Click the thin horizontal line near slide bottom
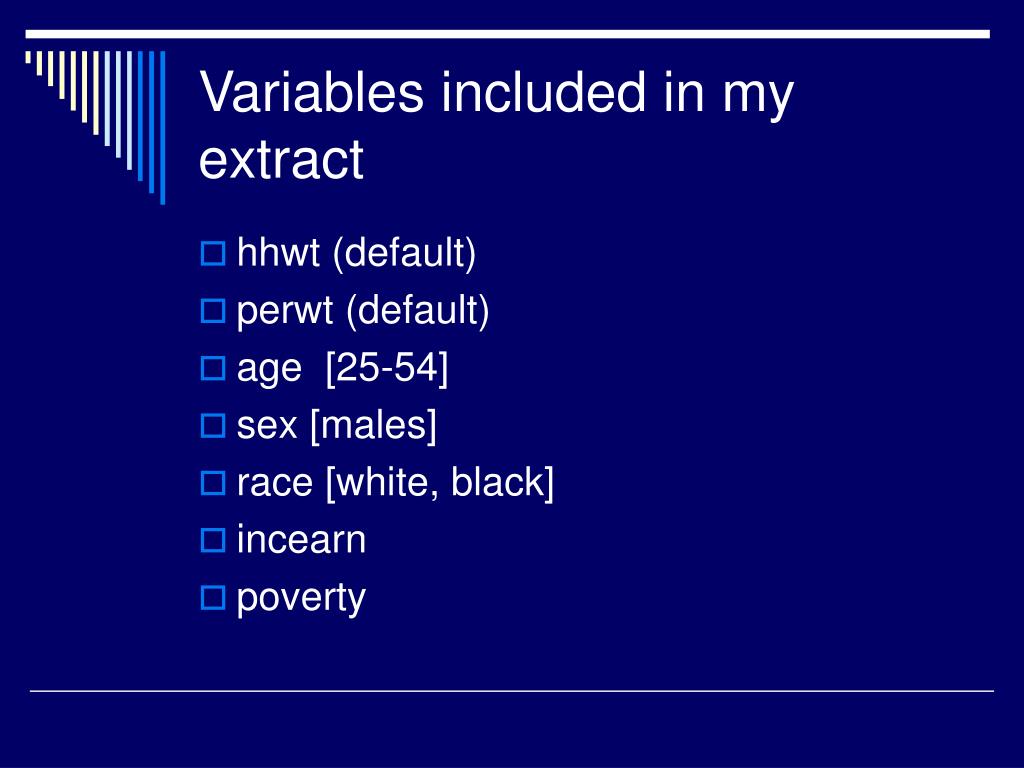Viewport: 1024px width, 768px height. coord(511,690)
